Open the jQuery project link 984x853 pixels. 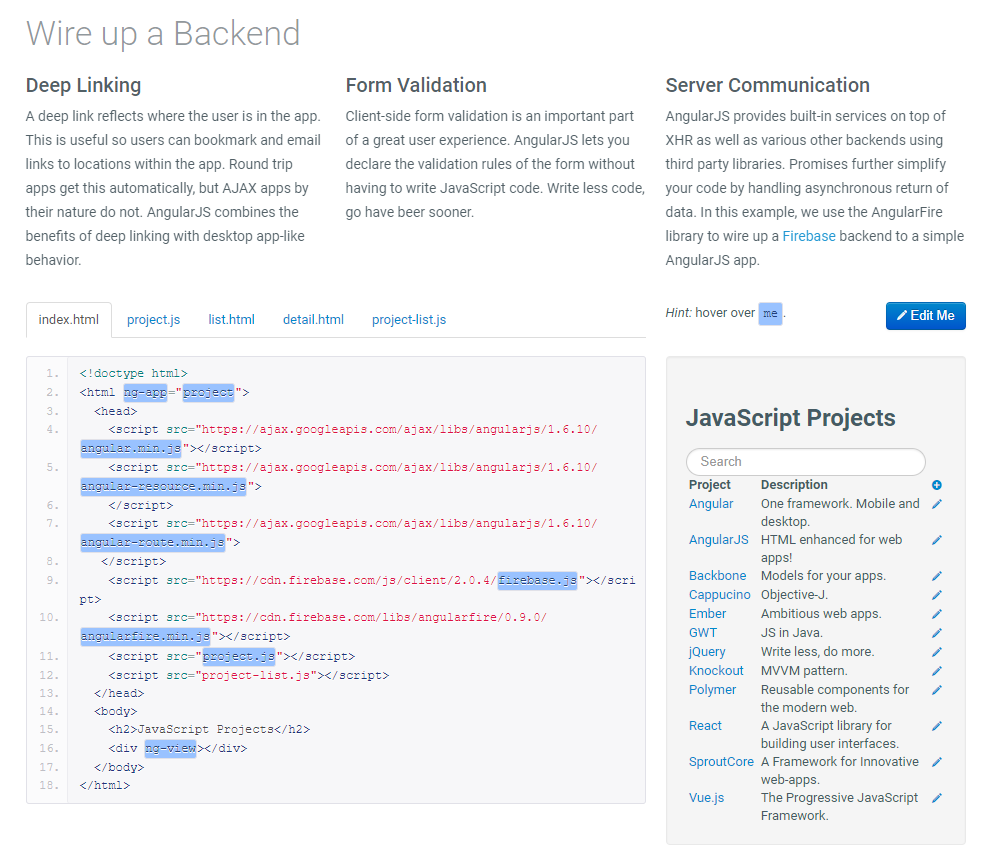tap(707, 652)
